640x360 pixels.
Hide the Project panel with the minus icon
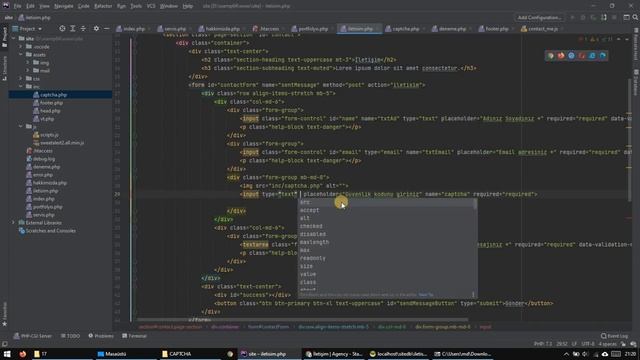click(107, 29)
